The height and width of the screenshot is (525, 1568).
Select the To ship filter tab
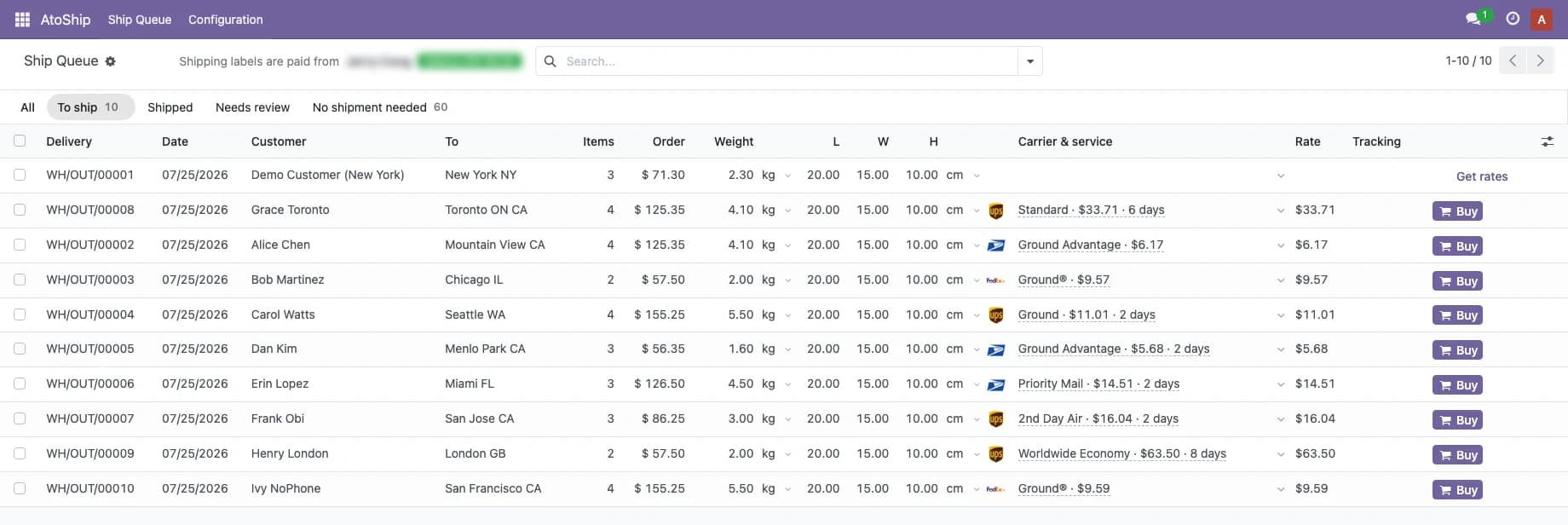pos(90,107)
